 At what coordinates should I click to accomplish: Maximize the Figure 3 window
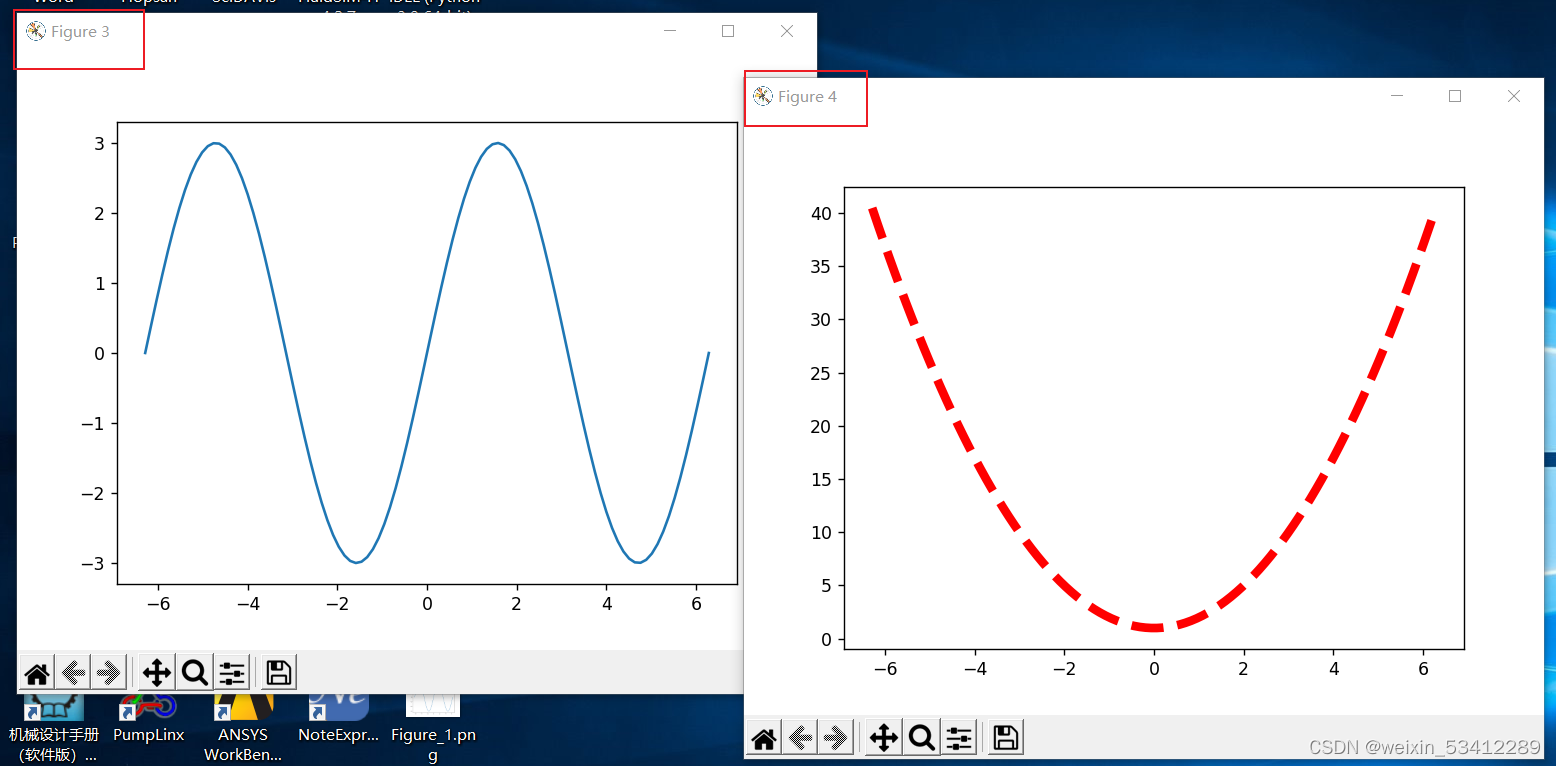click(728, 31)
